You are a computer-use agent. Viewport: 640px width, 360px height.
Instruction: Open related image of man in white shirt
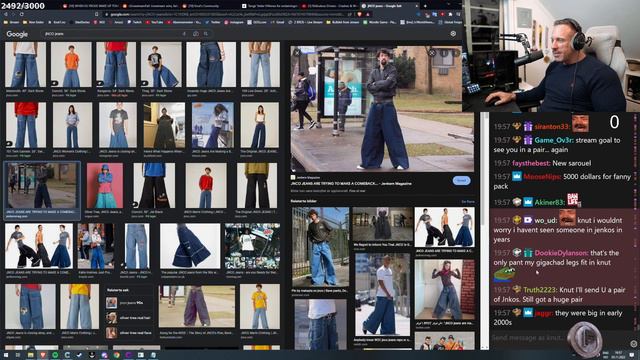tap(382, 294)
